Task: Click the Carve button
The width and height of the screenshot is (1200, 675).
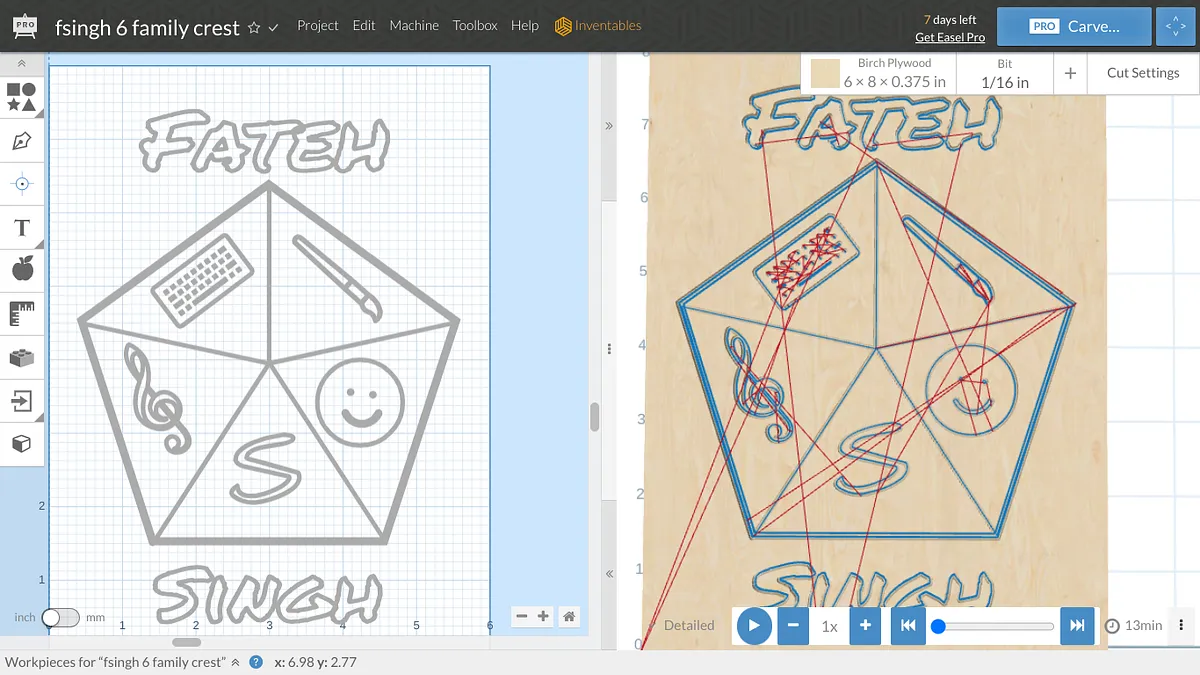Action: pos(1073,27)
